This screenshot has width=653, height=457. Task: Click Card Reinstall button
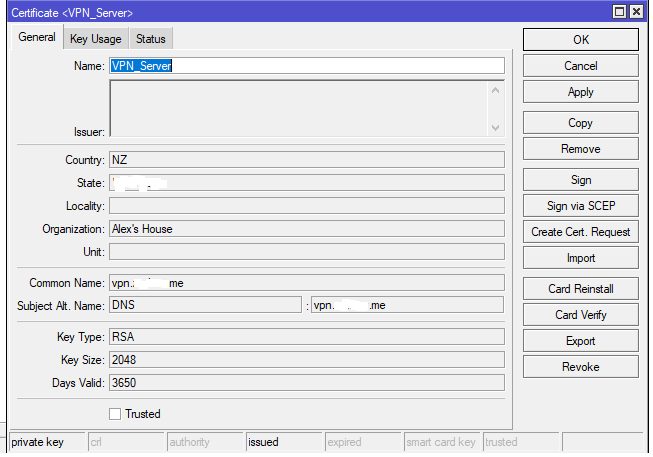click(x=581, y=289)
